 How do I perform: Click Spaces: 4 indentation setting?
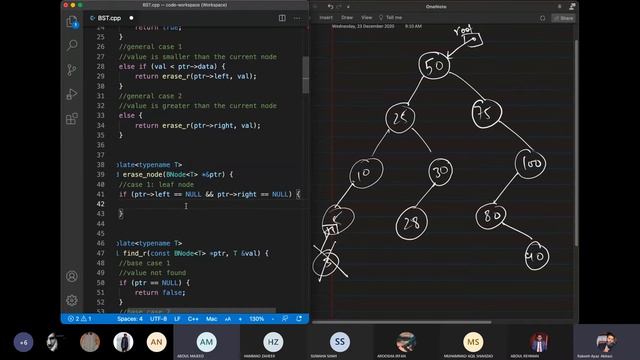(130, 319)
